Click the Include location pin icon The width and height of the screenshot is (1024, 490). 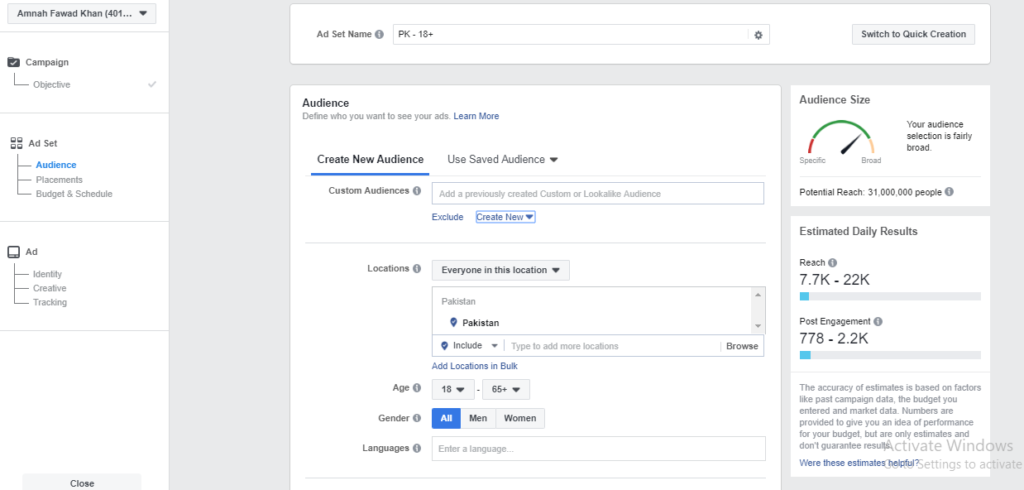(445, 346)
